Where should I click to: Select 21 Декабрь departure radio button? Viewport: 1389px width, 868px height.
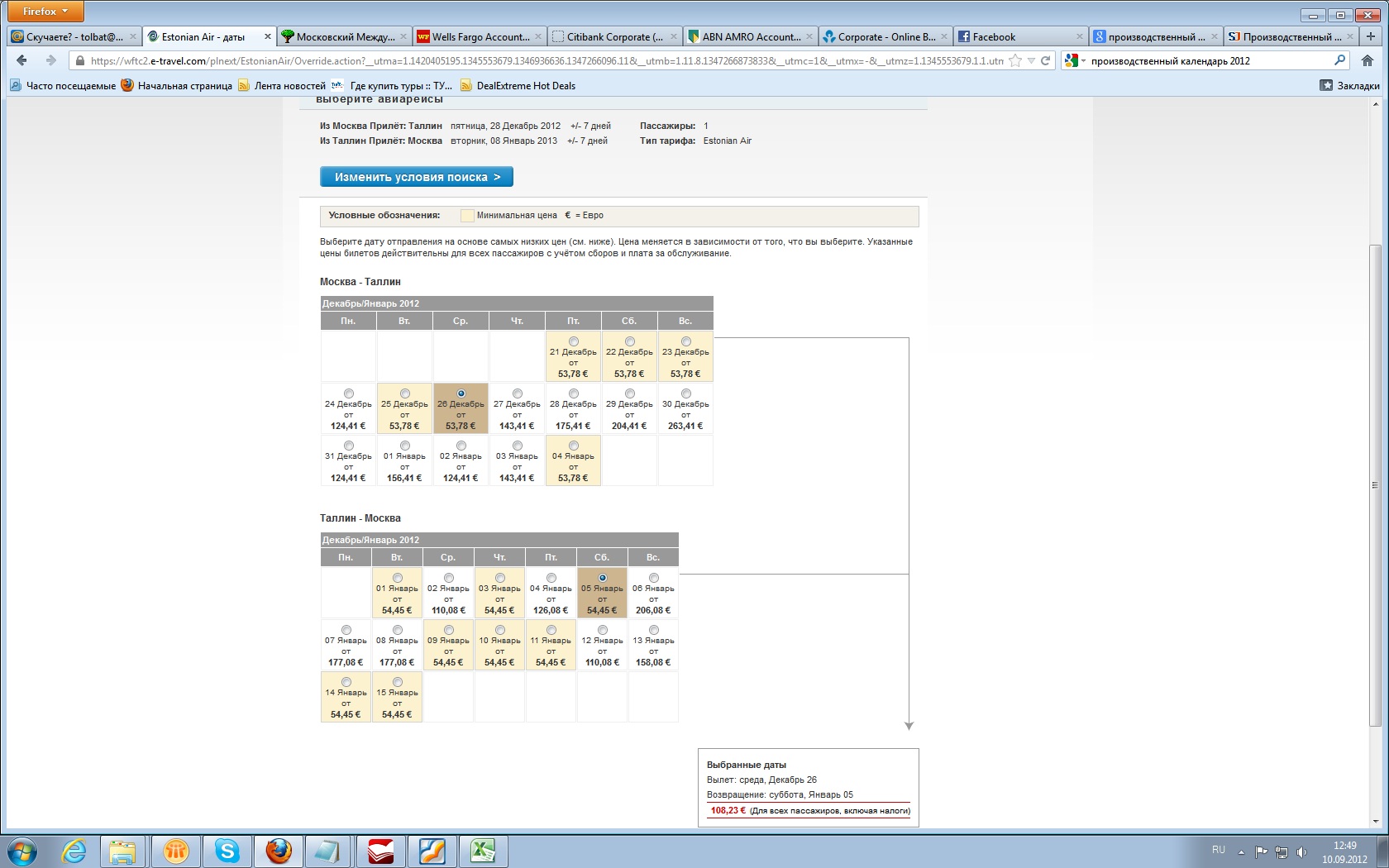coord(574,341)
